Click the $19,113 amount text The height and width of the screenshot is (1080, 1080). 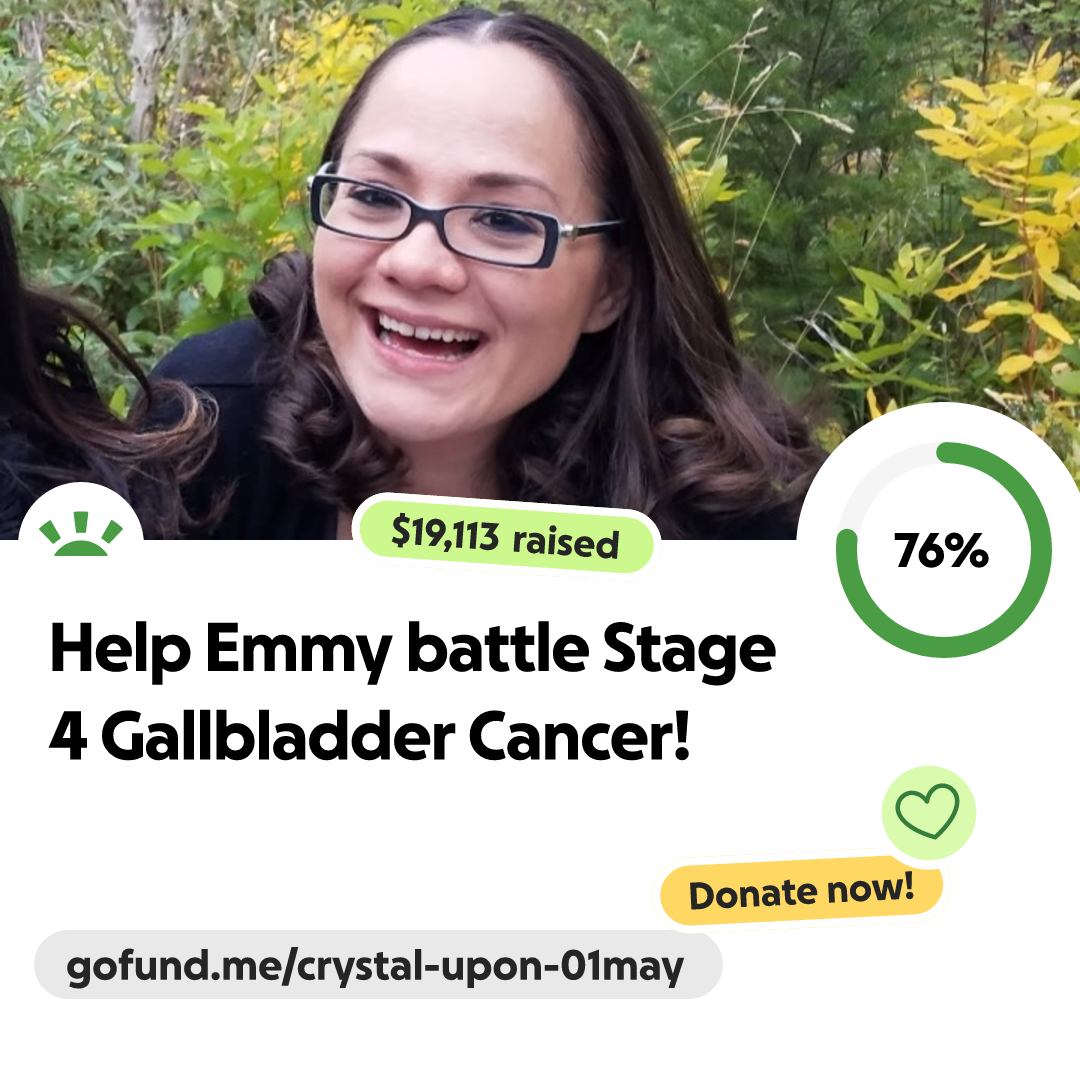pyautogui.click(x=444, y=533)
